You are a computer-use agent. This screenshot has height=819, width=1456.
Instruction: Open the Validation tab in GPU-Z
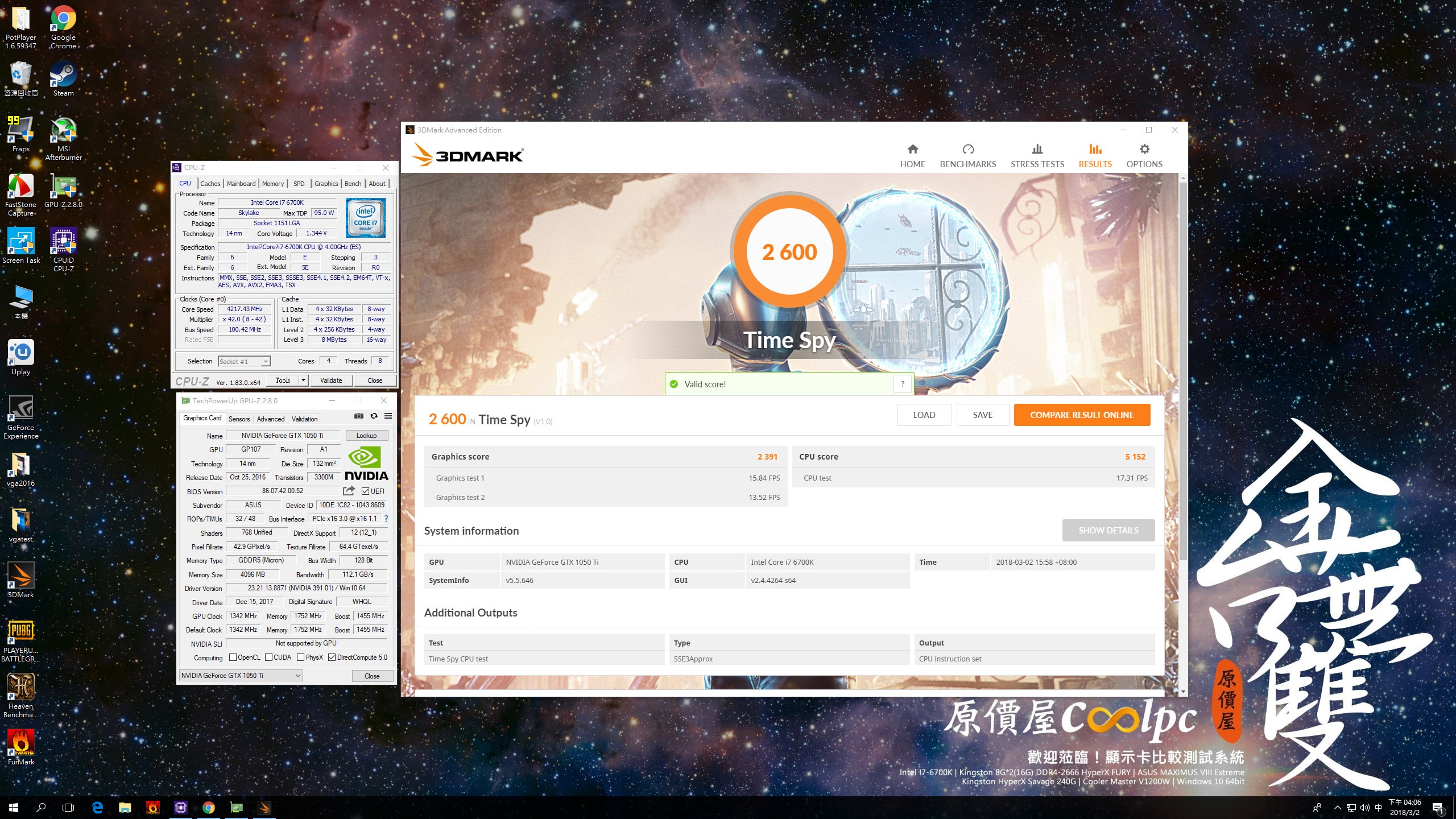[304, 419]
